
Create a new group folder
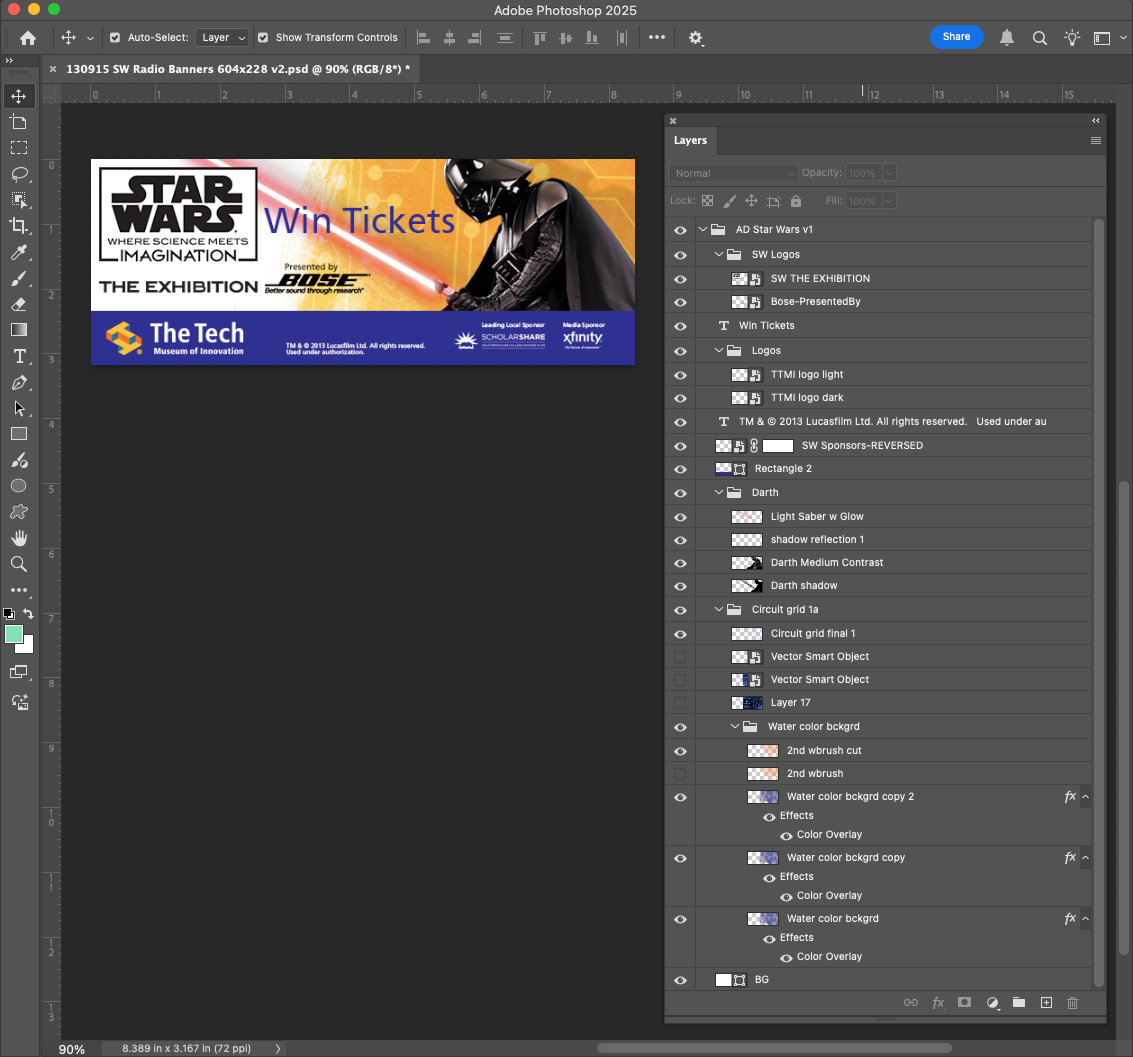(x=1019, y=1003)
